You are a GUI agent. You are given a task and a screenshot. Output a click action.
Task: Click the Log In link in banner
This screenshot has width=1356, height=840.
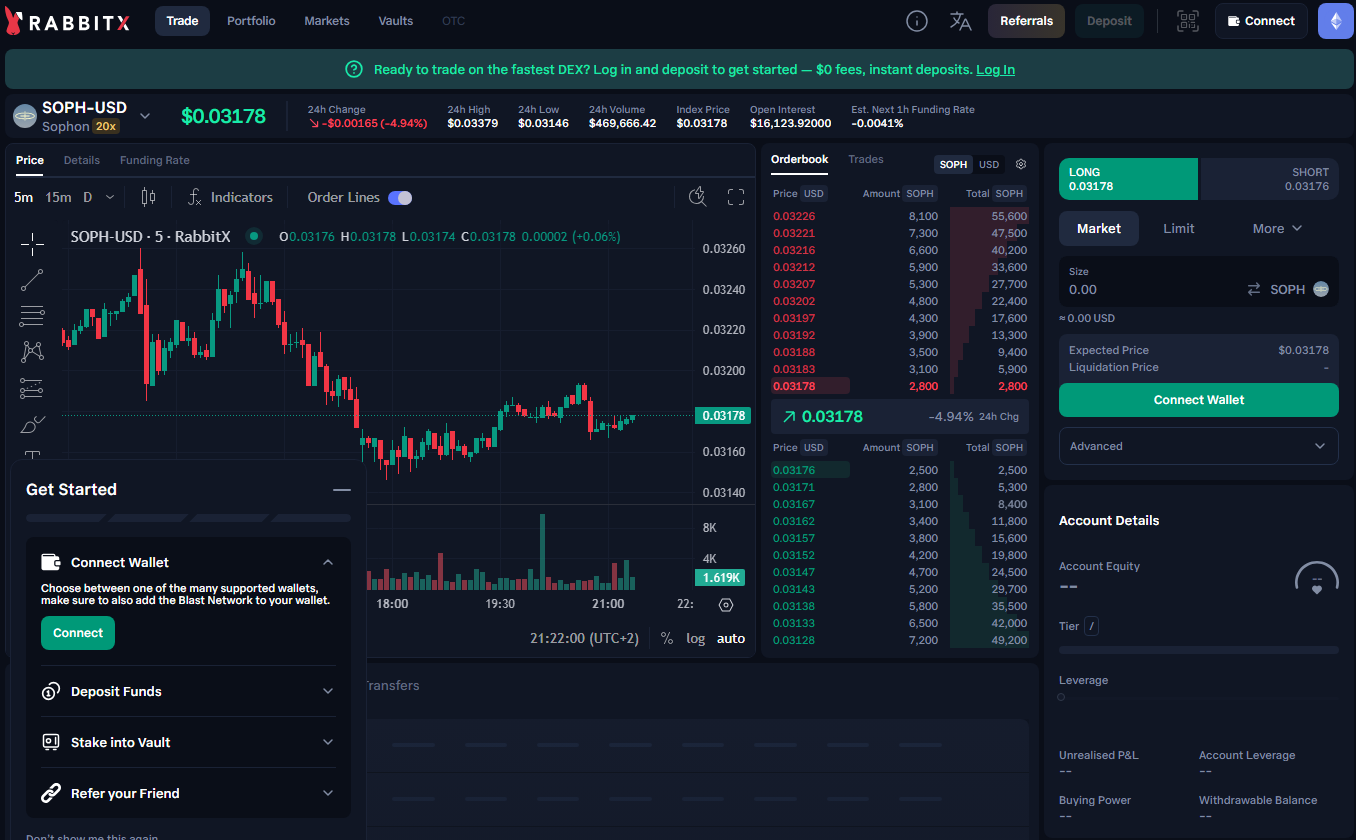(x=995, y=69)
